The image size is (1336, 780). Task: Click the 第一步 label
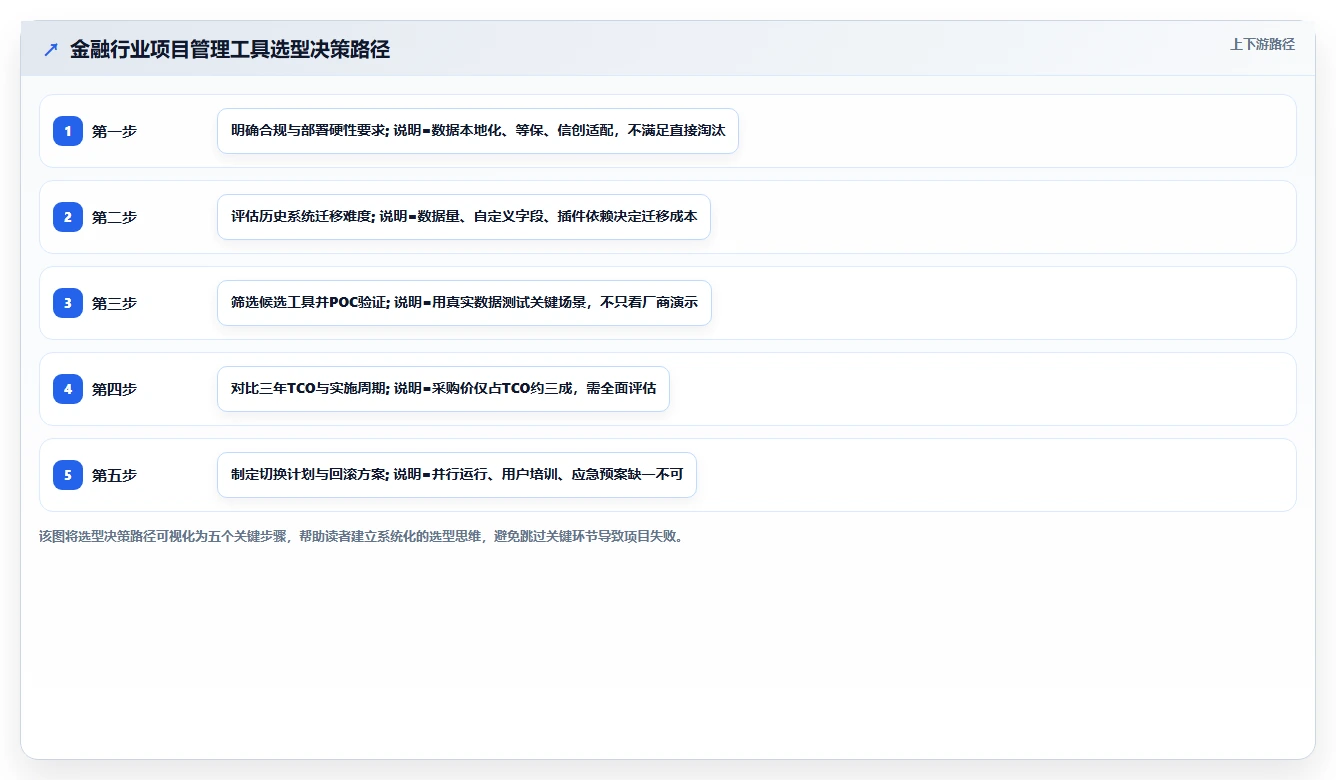[114, 131]
